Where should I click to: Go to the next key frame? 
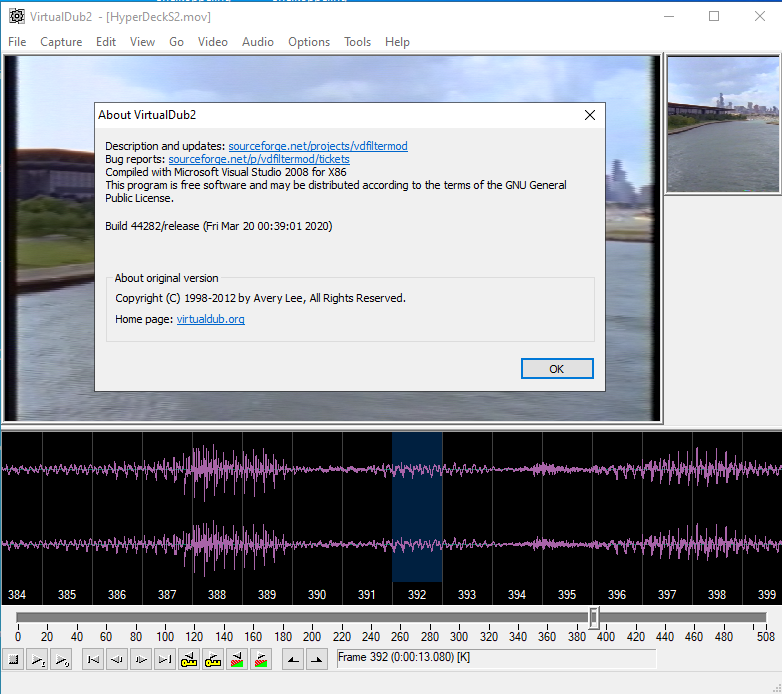(213, 659)
